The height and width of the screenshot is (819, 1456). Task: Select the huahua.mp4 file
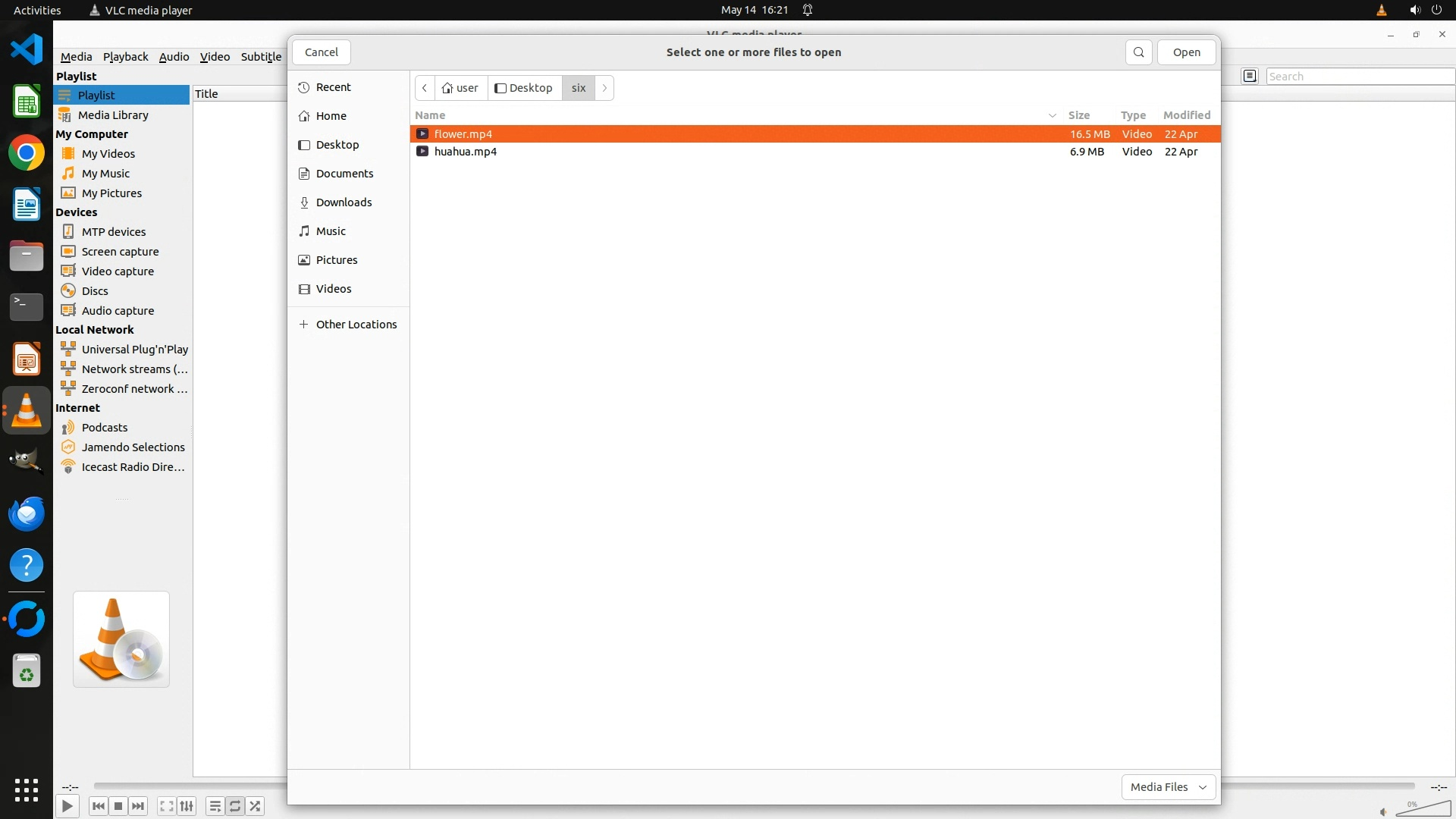tap(465, 152)
